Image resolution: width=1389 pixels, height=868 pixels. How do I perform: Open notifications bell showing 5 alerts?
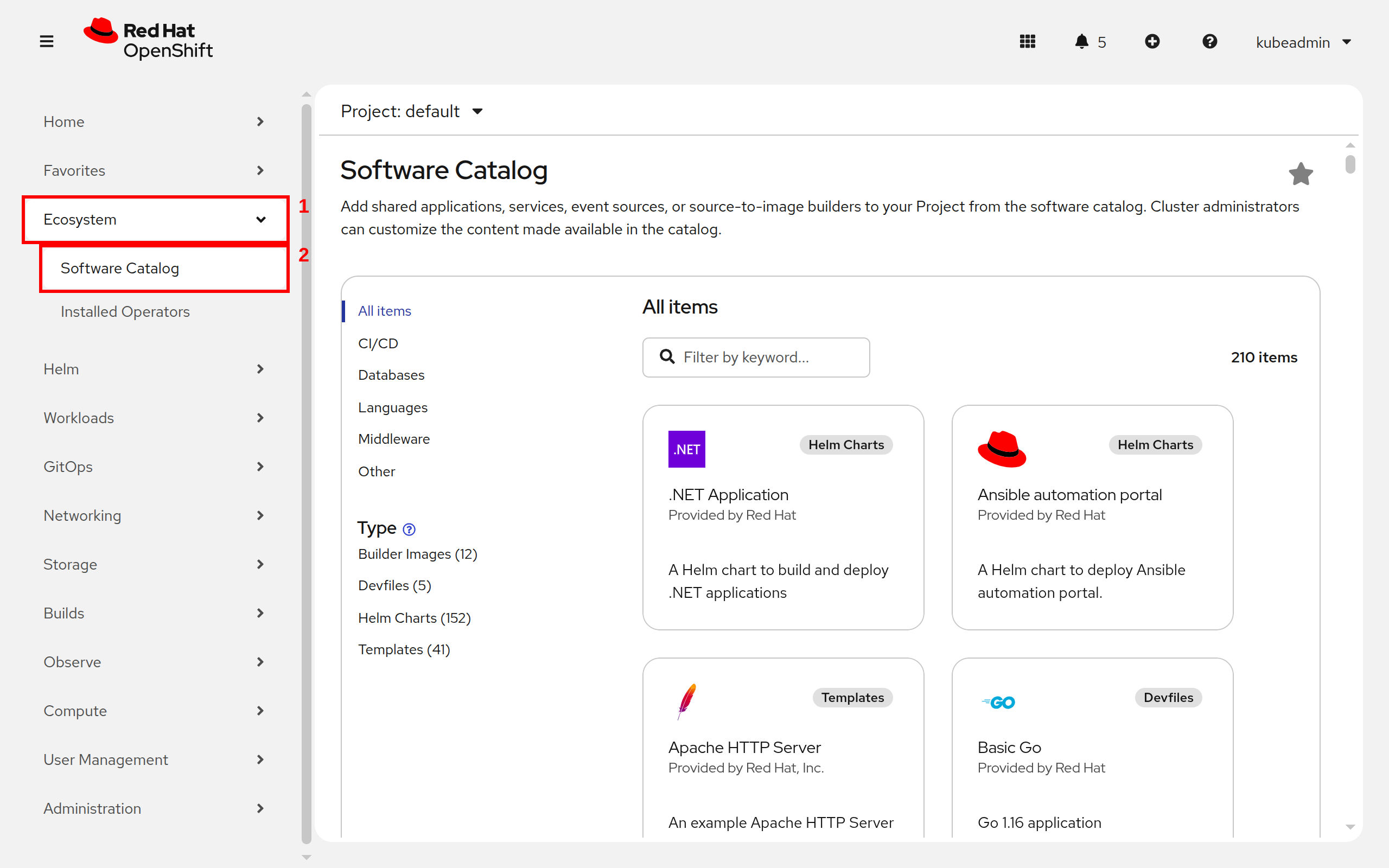1090,41
